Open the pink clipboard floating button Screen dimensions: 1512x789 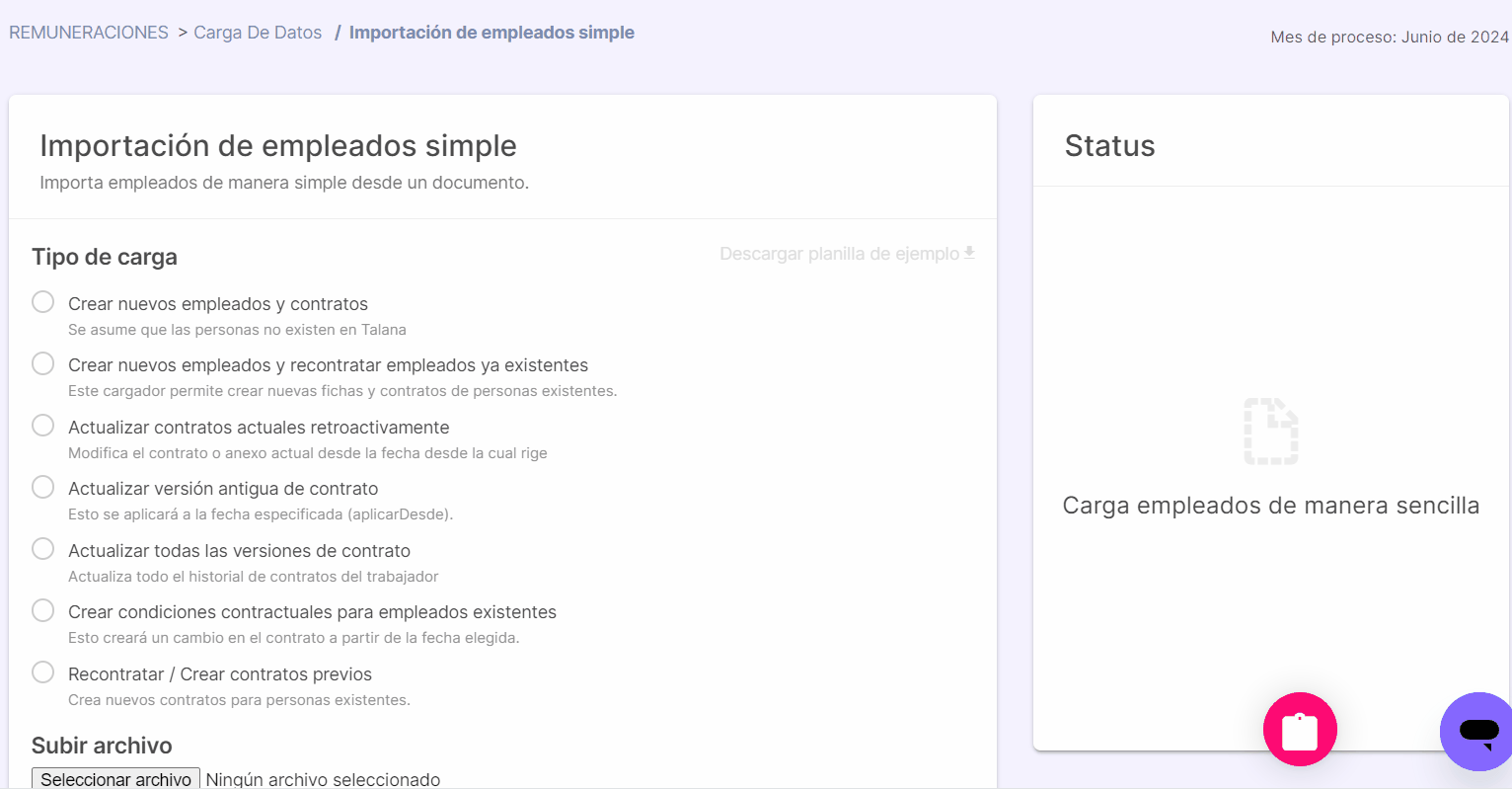(x=1300, y=729)
